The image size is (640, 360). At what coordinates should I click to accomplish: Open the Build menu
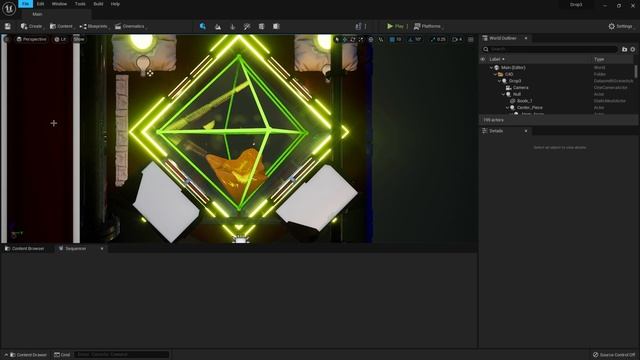pos(98,4)
